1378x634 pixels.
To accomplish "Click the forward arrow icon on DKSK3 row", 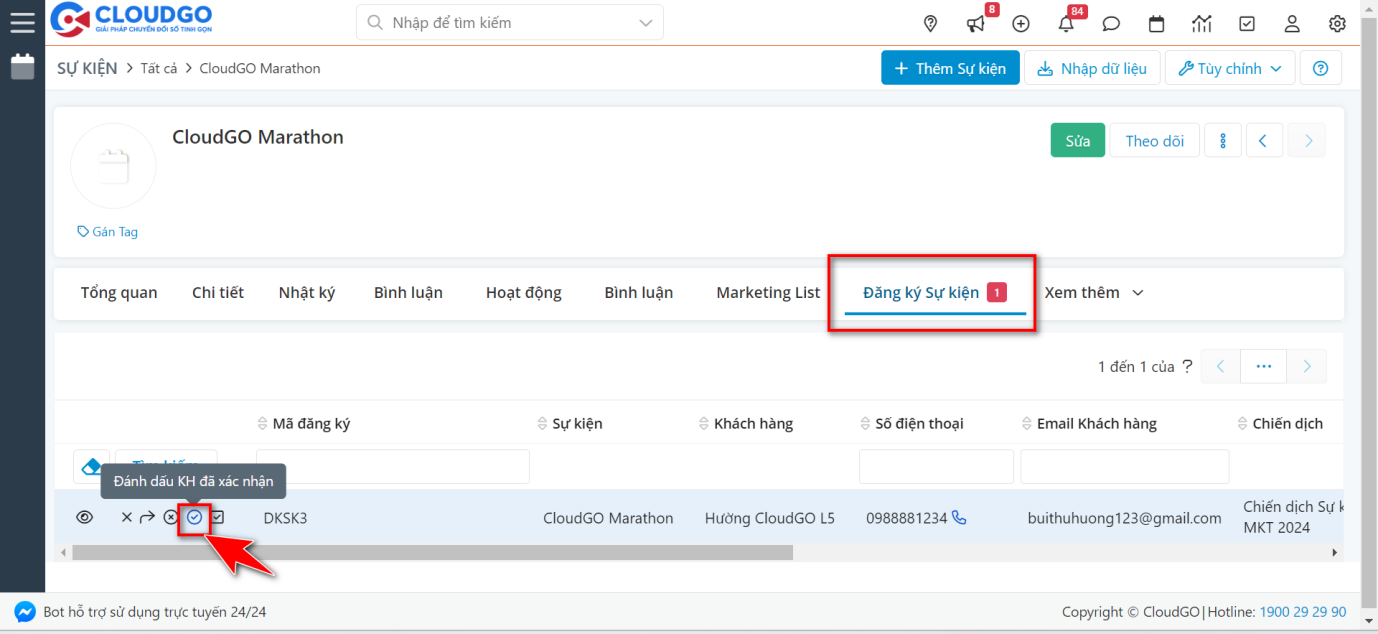I will point(147,517).
